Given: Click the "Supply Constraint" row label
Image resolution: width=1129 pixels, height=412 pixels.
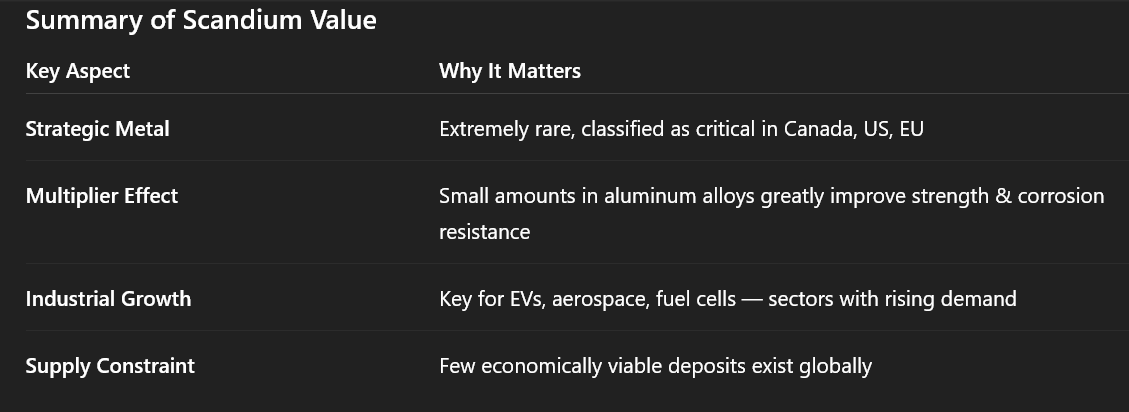Looking at the screenshot, I should (110, 366).
